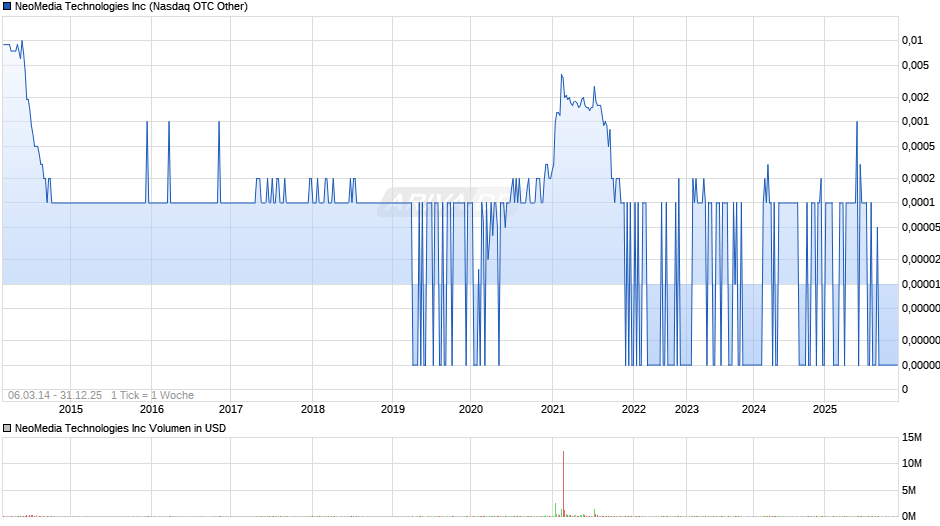Click the 0,01 price axis label
The height and width of the screenshot is (526, 940).
(912, 40)
